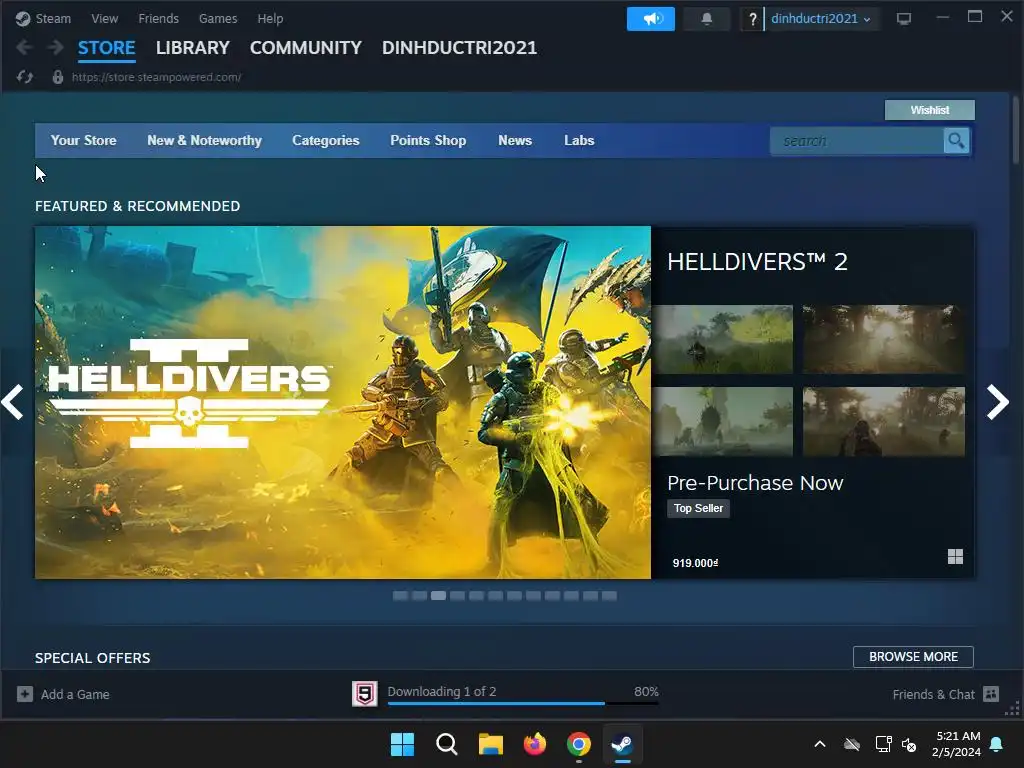Click the download progress bar
The image size is (1024, 768).
(523, 703)
